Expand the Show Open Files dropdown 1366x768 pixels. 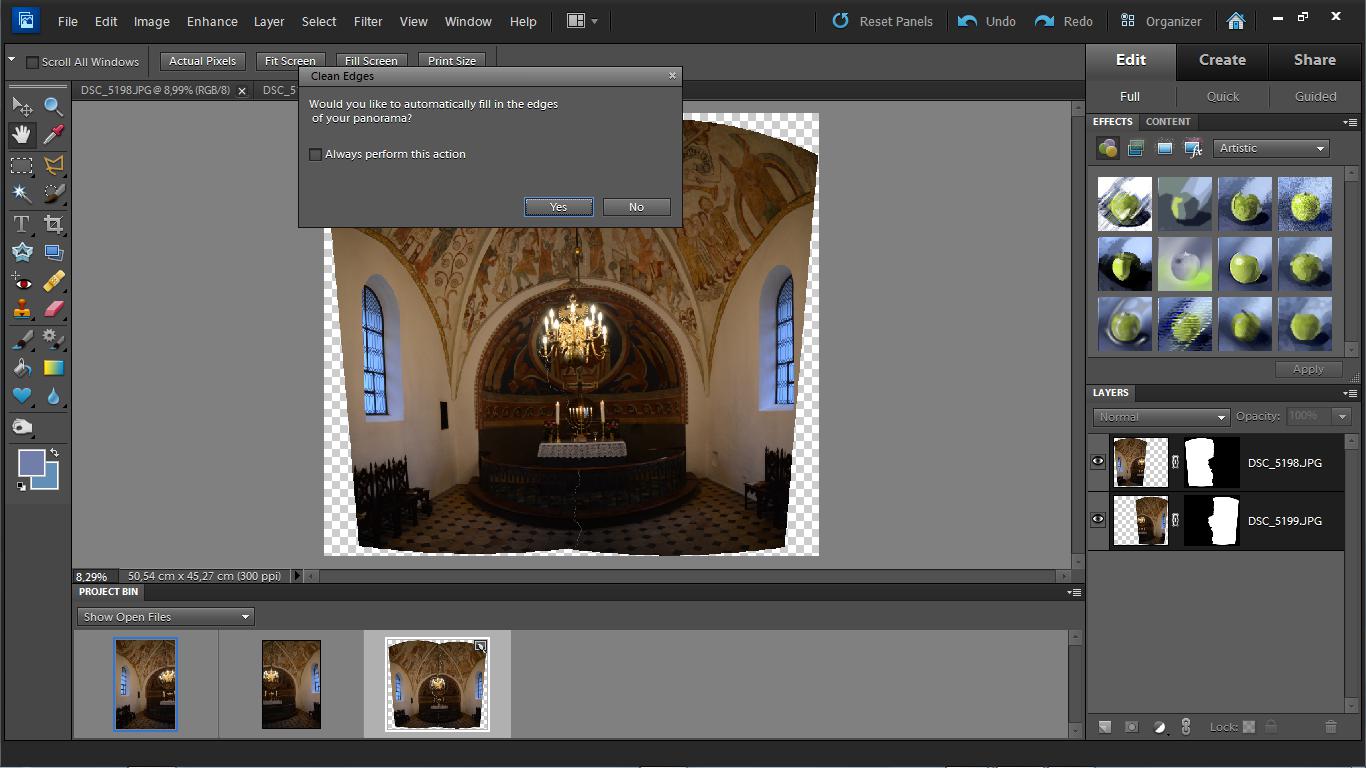pos(165,617)
